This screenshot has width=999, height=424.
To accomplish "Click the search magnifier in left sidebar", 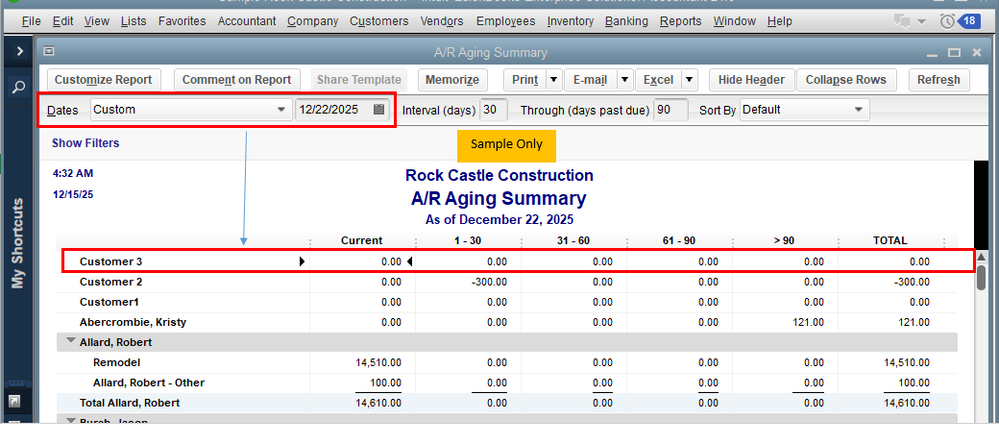I will (x=18, y=88).
